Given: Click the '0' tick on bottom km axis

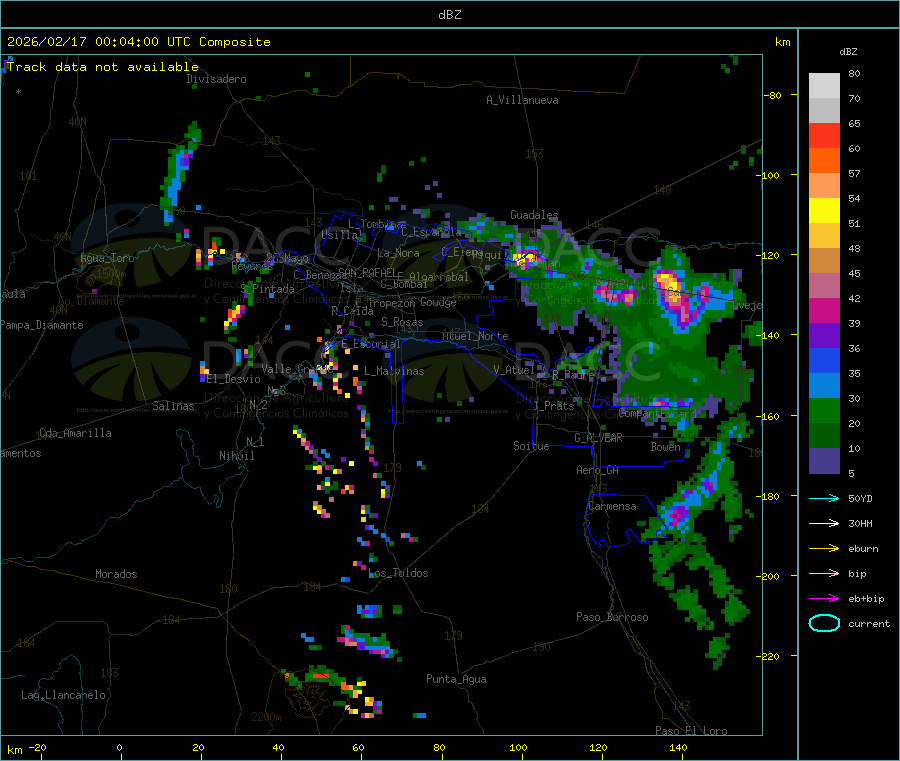Looking at the screenshot, I should (x=119, y=747).
